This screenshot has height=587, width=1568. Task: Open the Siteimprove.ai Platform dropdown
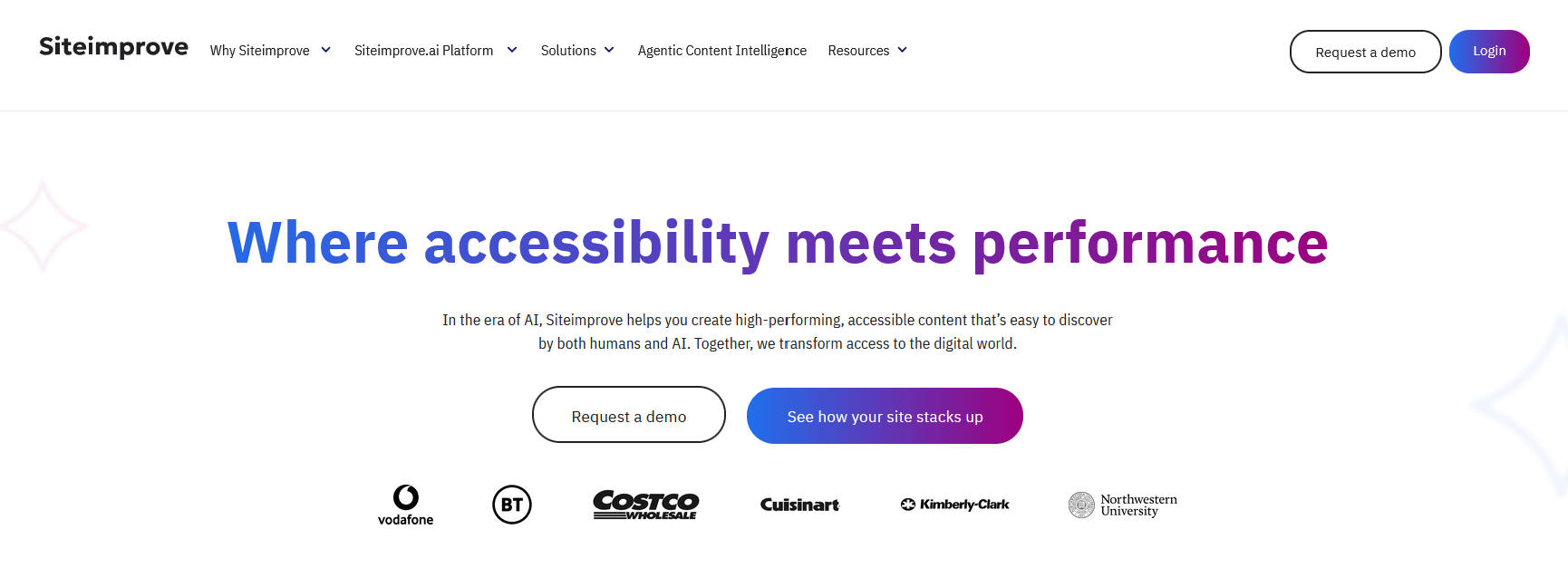click(512, 50)
